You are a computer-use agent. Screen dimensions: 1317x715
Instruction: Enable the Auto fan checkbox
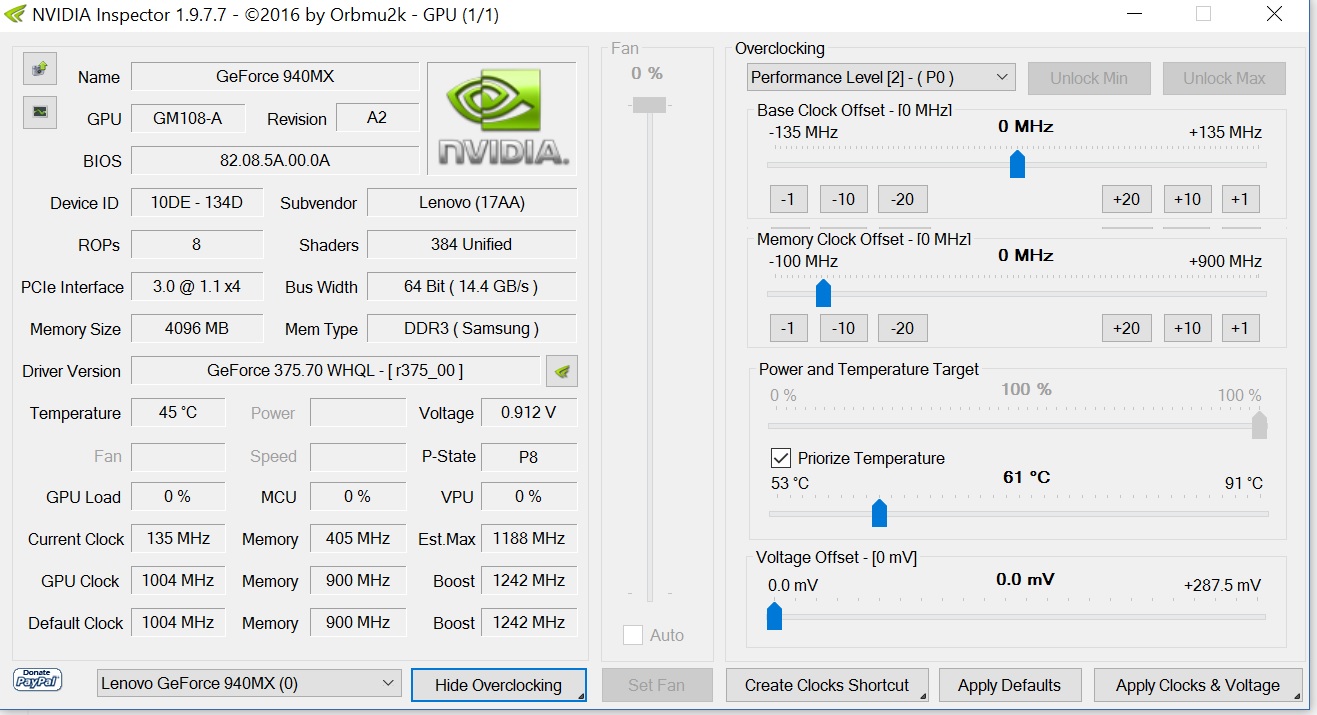tap(632, 635)
